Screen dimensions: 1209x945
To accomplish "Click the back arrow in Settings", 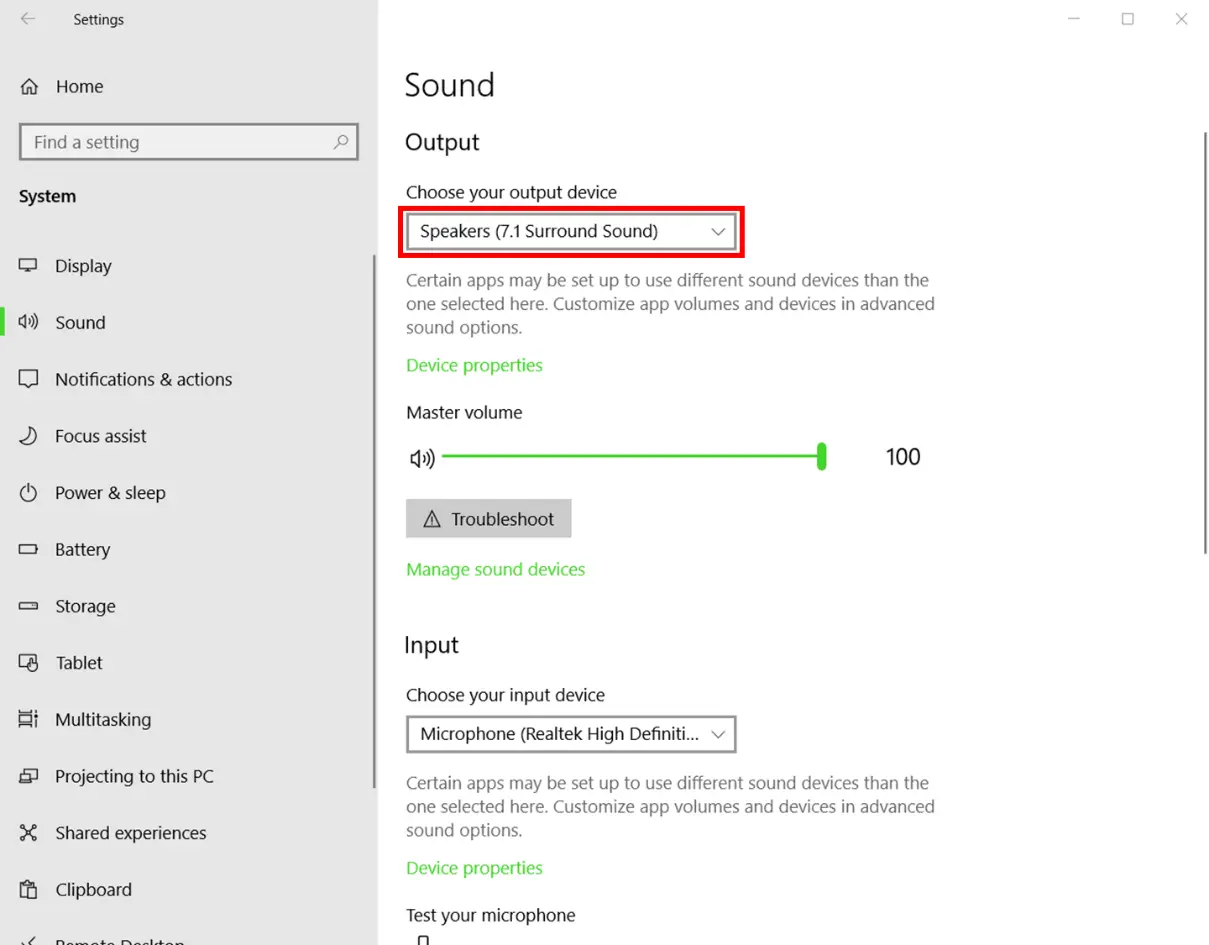I will (27, 18).
